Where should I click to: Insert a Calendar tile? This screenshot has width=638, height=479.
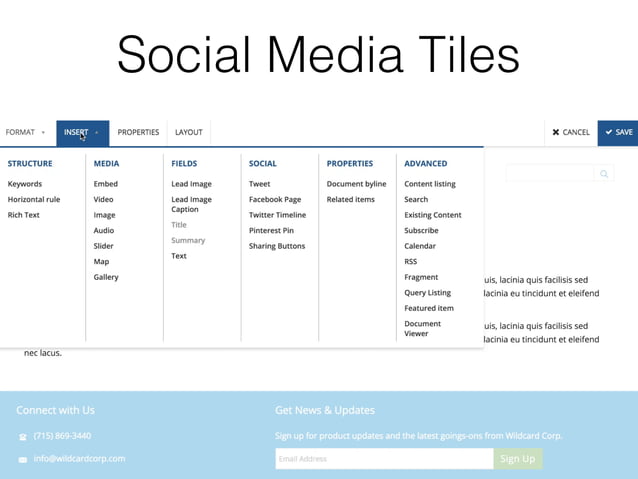[x=420, y=246]
